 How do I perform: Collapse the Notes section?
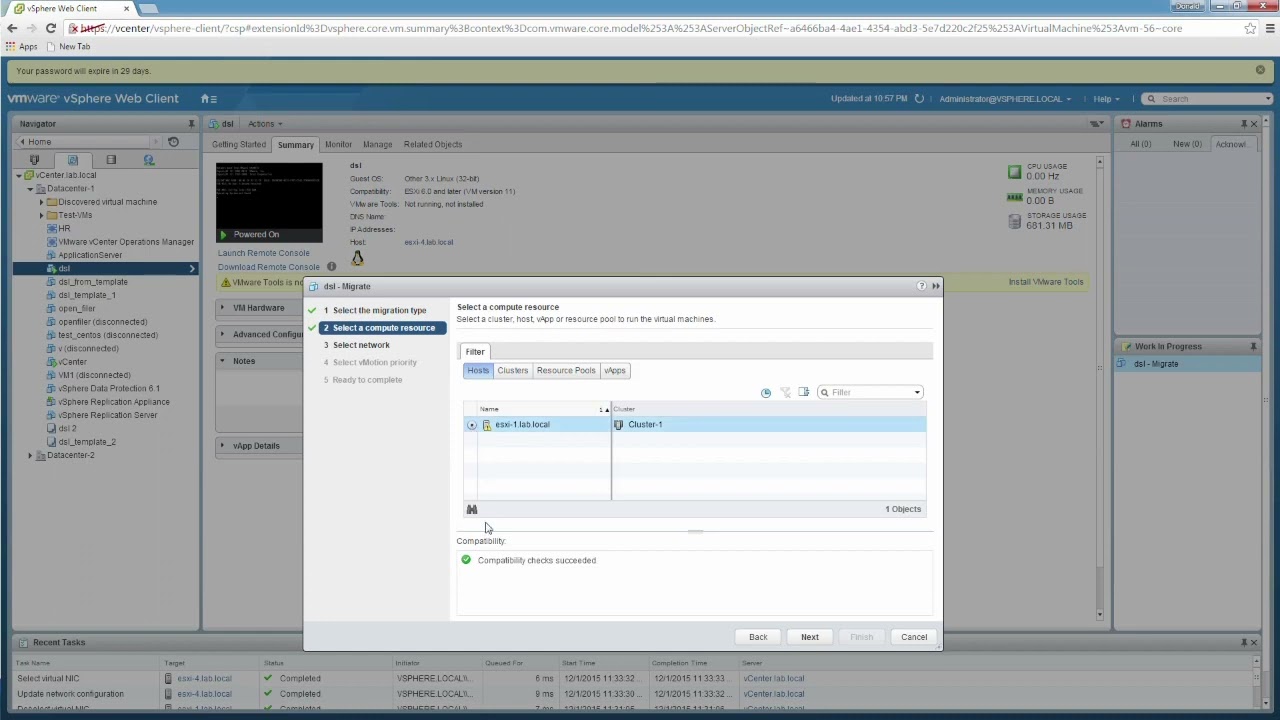(x=223, y=361)
